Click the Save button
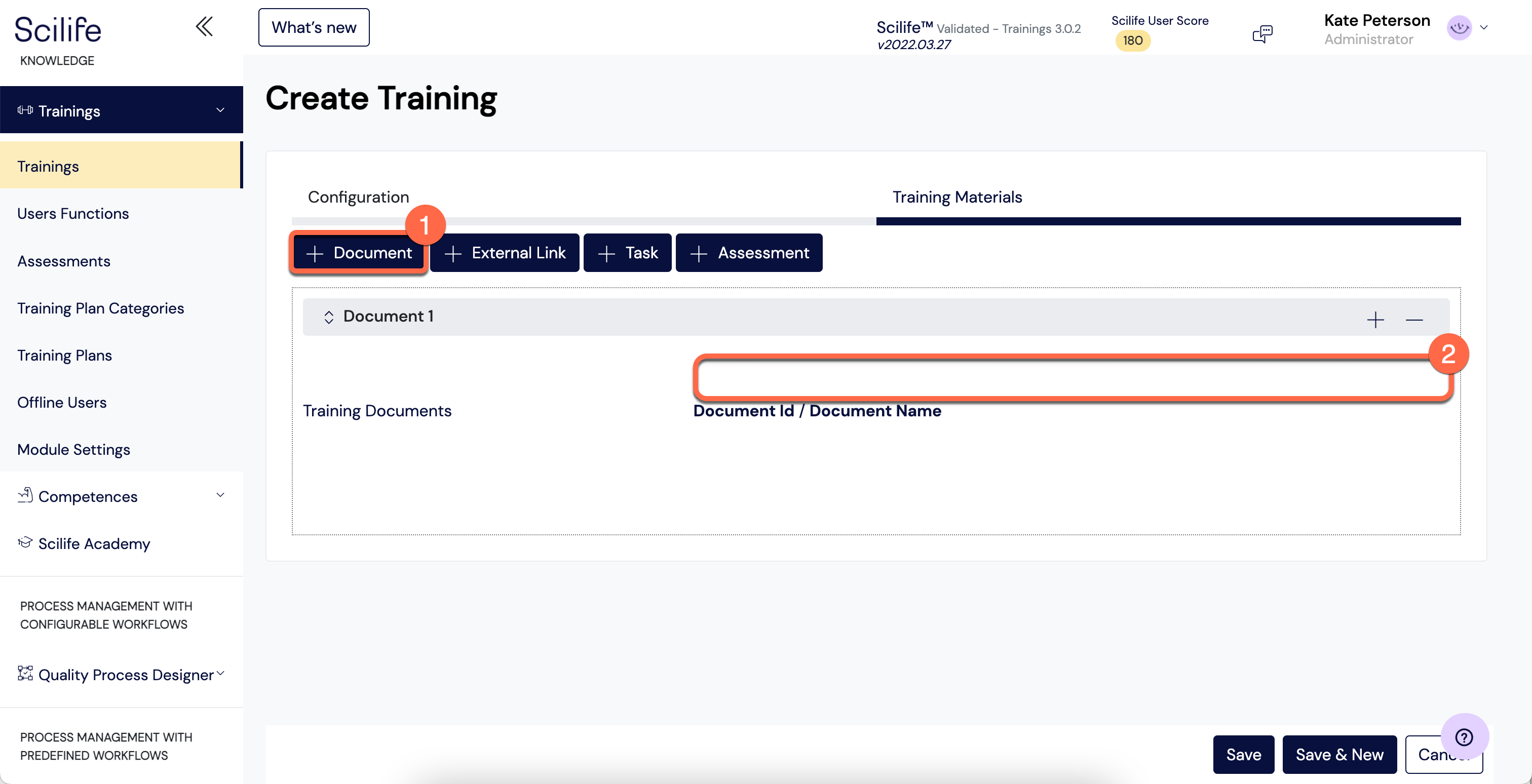This screenshot has height=784, width=1532. point(1244,754)
